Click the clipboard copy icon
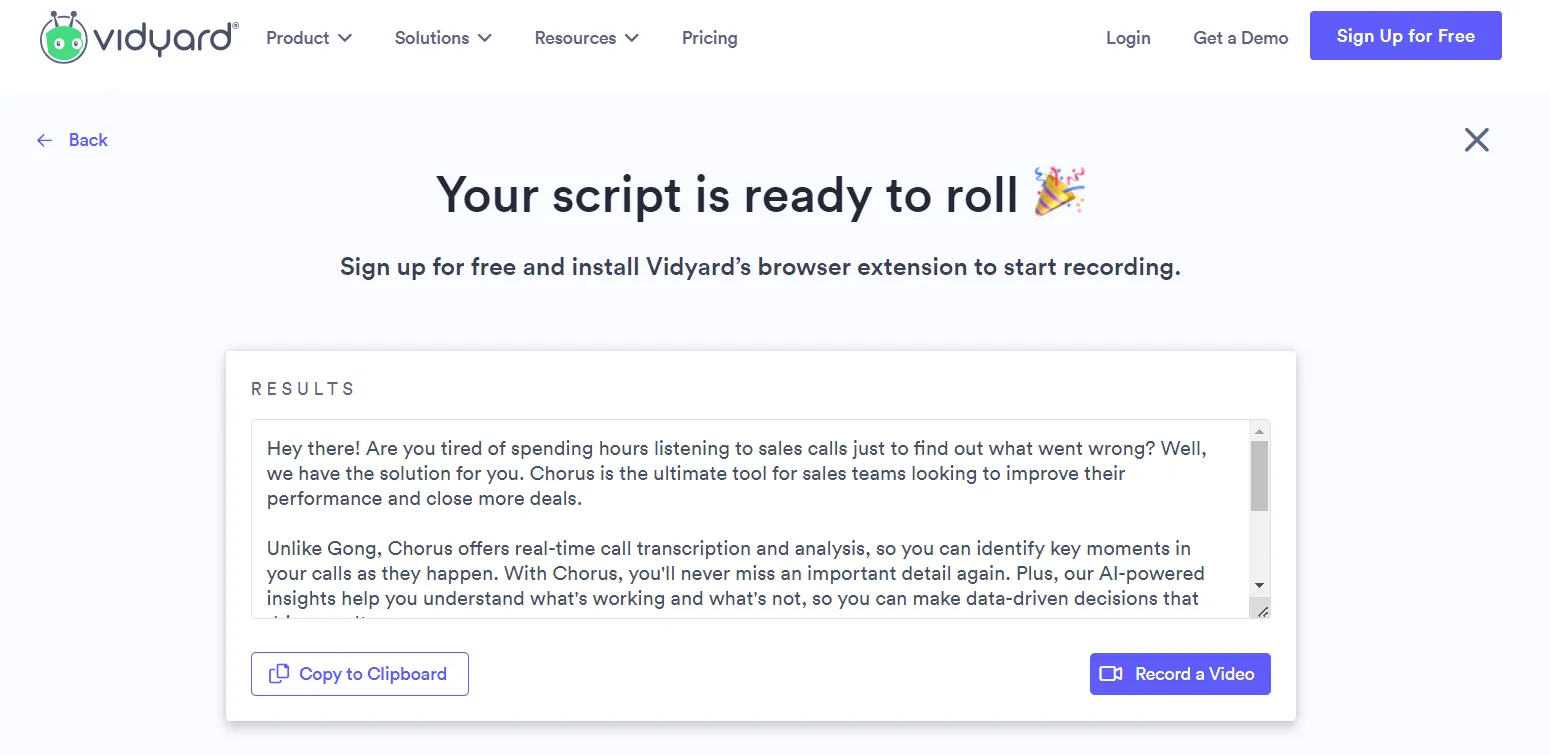Viewport: 1550px width, 755px height. [x=280, y=674]
